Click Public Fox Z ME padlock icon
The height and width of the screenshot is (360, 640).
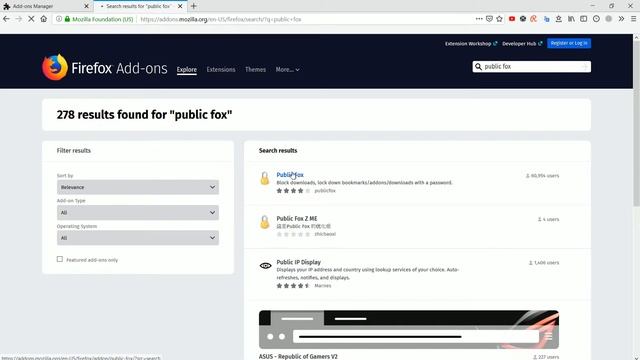coord(264,222)
